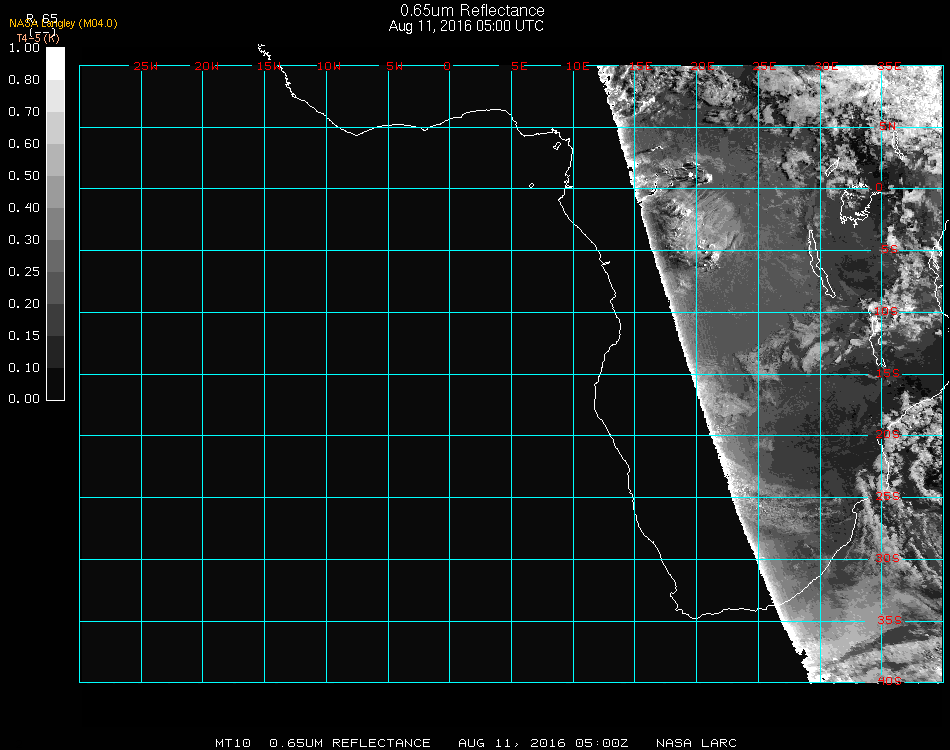Viewport: 950px width, 750px height.
Task: Click the 0.30 colorbar scale value
Action: [x=24, y=240]
